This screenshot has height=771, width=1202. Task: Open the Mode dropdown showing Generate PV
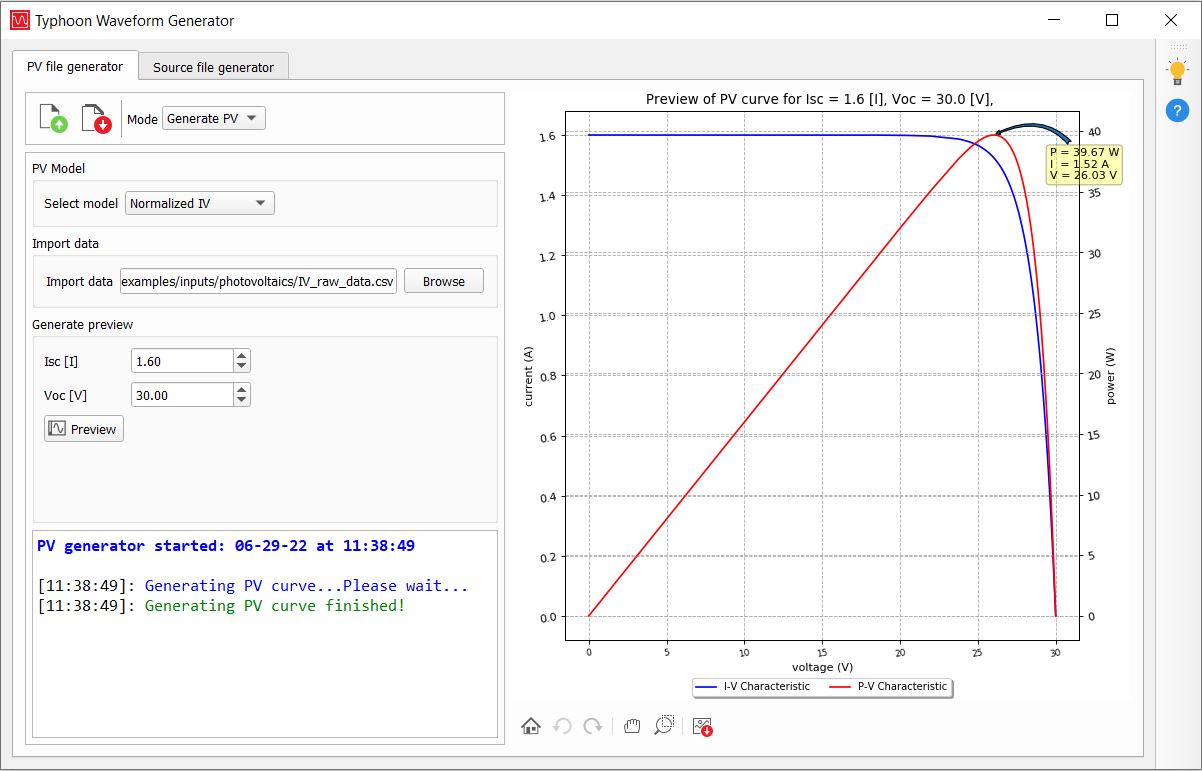click(213, 118)
